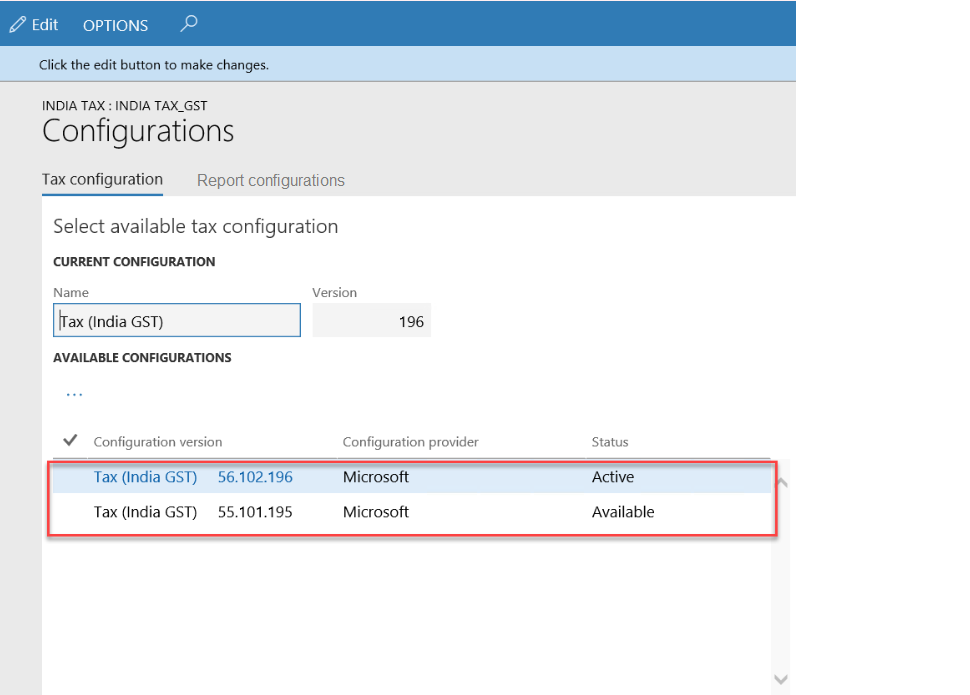Click the Name field Tax (India GST)
970x695 pixels.
pos(177,320)
